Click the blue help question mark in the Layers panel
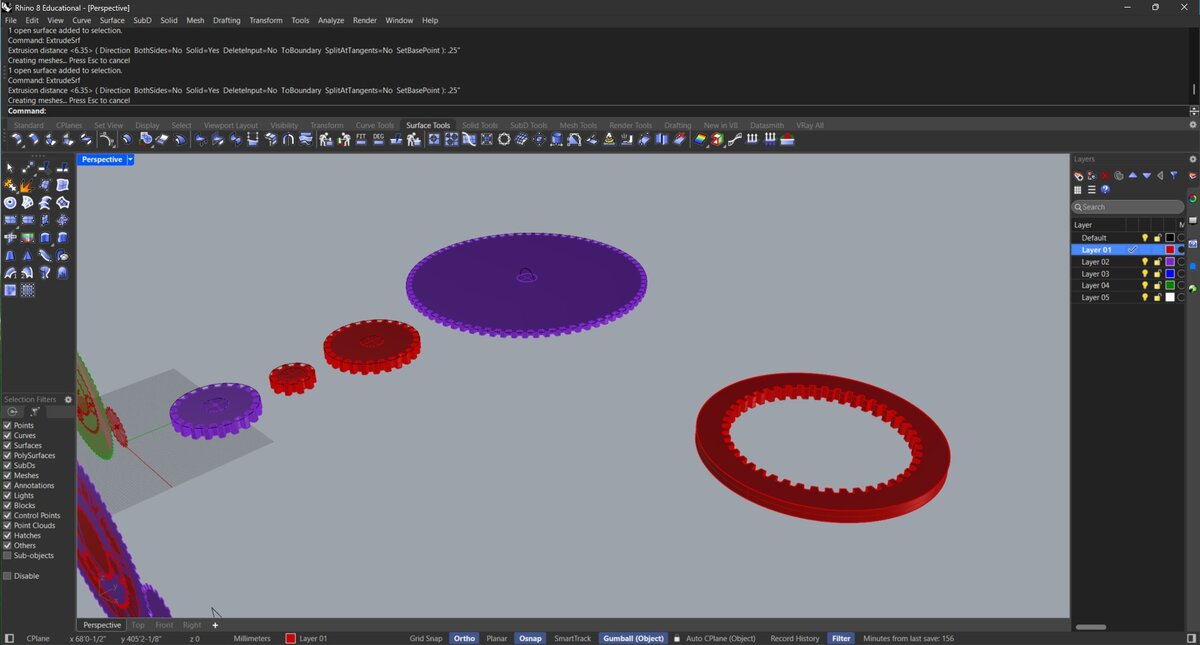1200x645 pixels. click(1105, 189)
